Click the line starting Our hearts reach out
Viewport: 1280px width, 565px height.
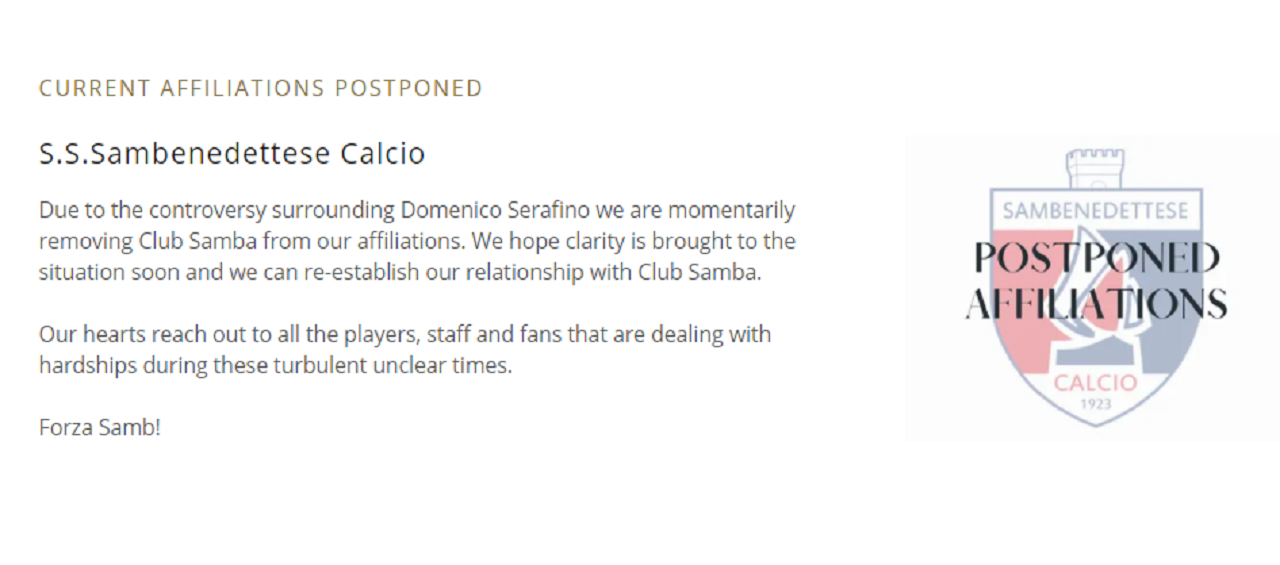405,334
